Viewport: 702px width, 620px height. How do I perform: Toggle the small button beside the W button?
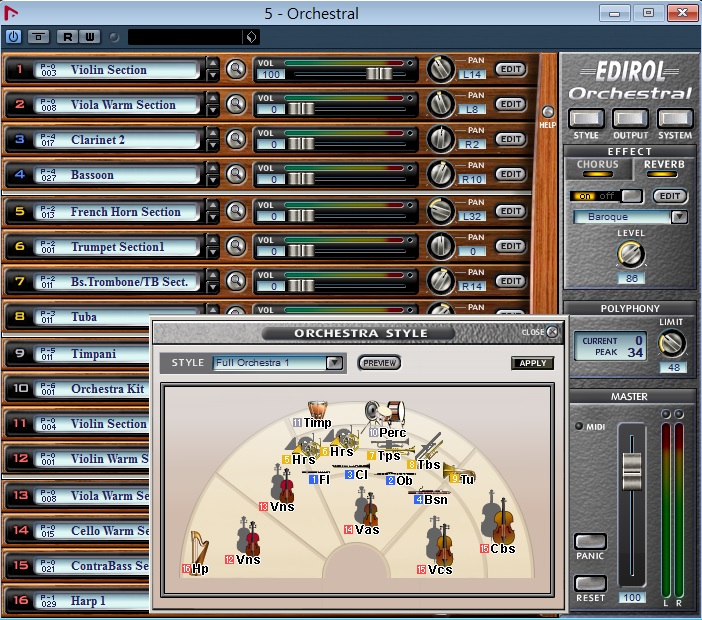(x=114, y=37)
